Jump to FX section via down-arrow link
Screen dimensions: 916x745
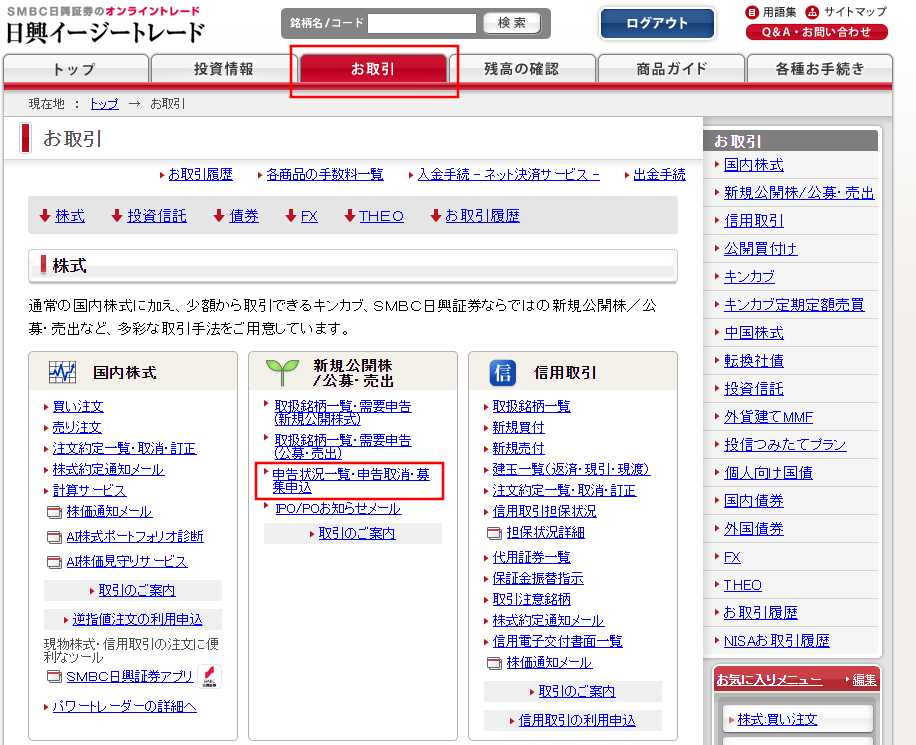301,215
